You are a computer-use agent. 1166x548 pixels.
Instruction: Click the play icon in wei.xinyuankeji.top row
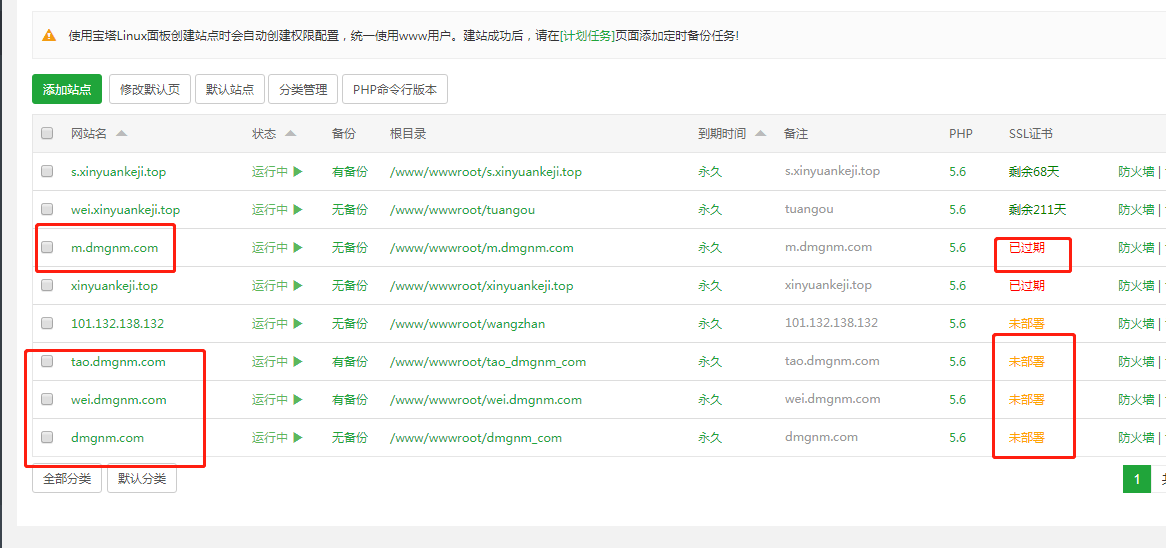click(x=298, y=210)
